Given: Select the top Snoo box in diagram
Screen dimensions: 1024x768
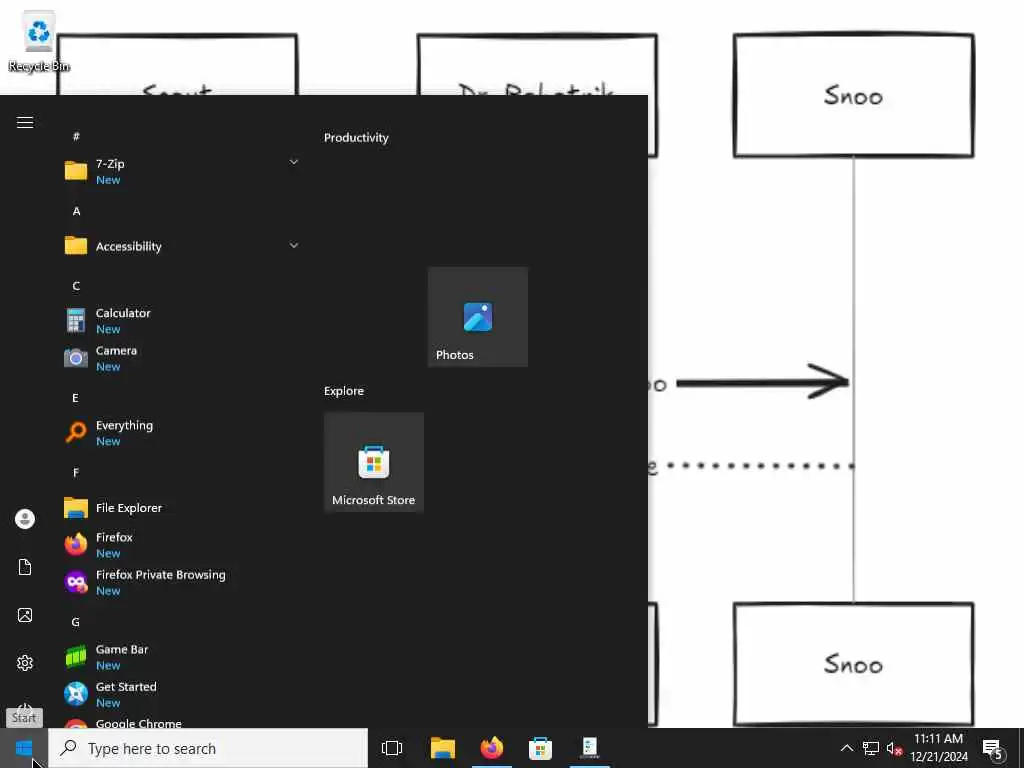Looking at the screenshot, I should coord(854,95).
